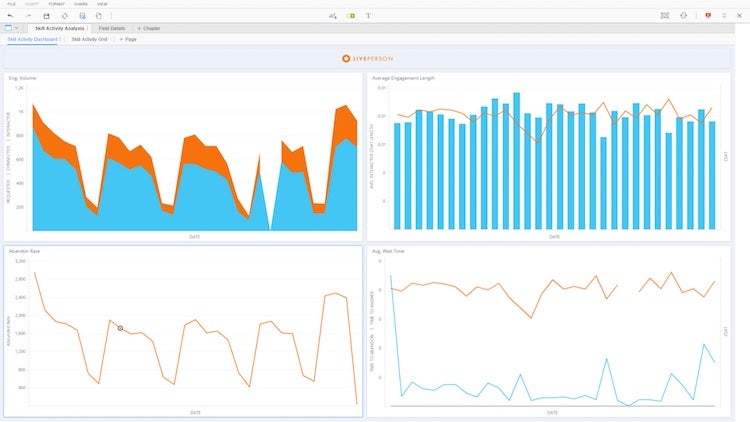This screenshot has width=750, height=422.
Task: Click the DATE axis label under Eng. Volume
Action: click(195, 237)
